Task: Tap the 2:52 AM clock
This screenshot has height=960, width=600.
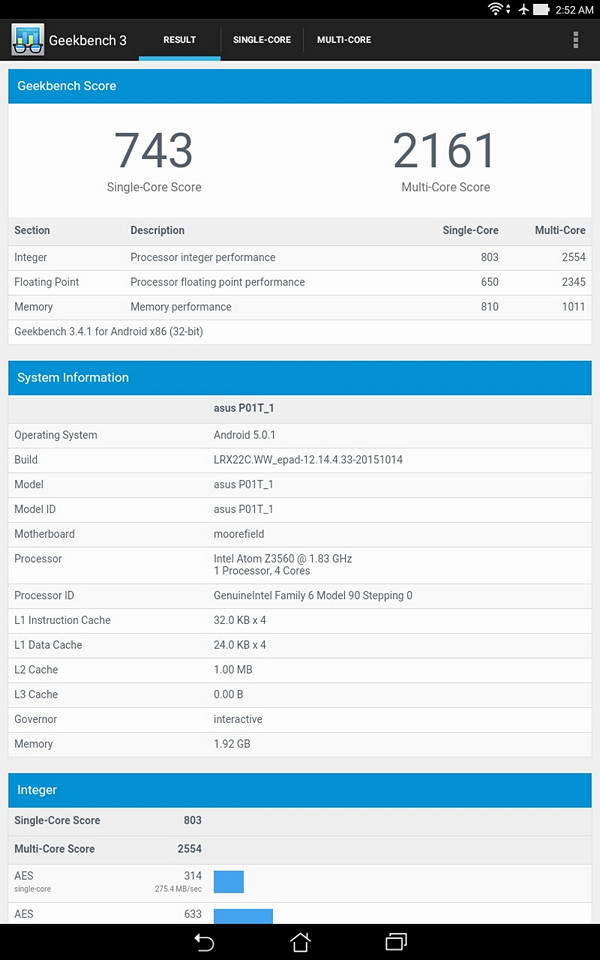Action: click(574, 10)
